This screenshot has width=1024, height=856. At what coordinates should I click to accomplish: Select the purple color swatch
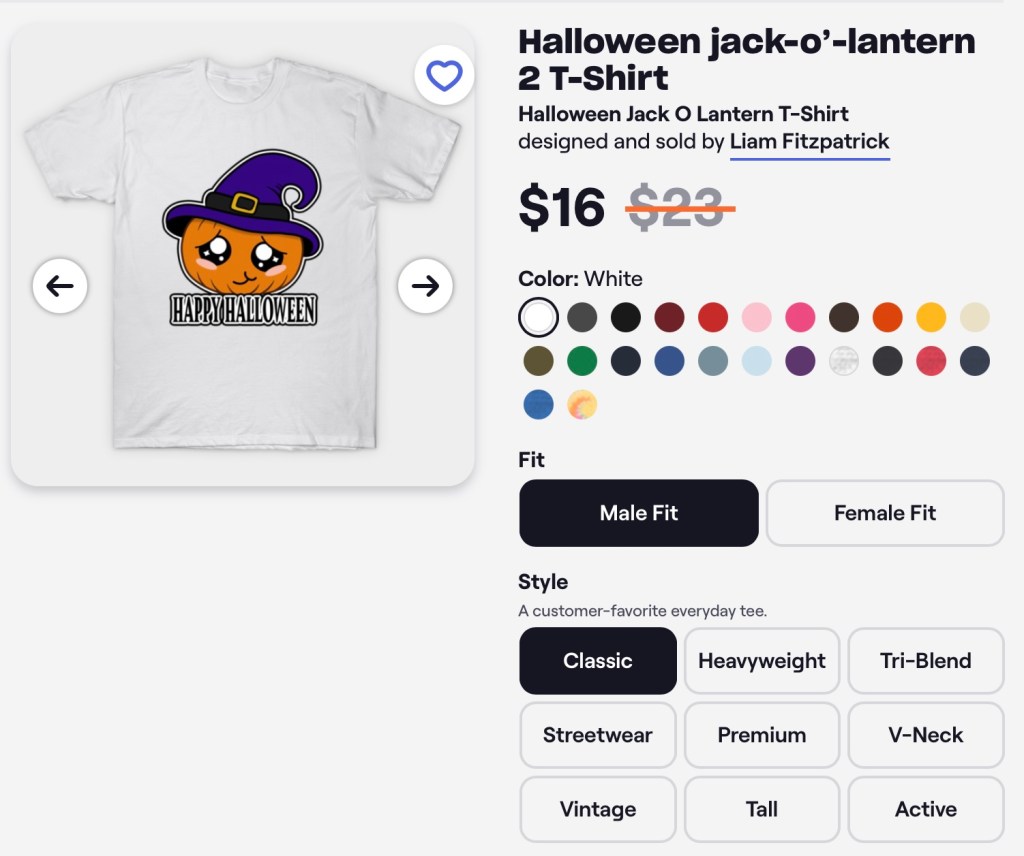pyautogui.click(x=800, y=361)
